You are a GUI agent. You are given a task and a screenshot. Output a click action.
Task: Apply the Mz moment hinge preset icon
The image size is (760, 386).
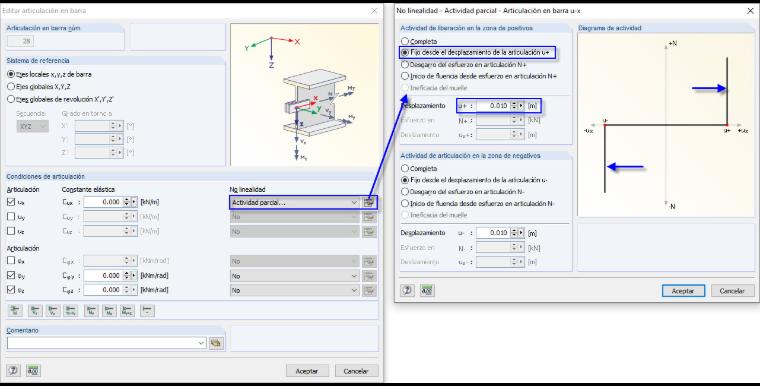[109, 310]
